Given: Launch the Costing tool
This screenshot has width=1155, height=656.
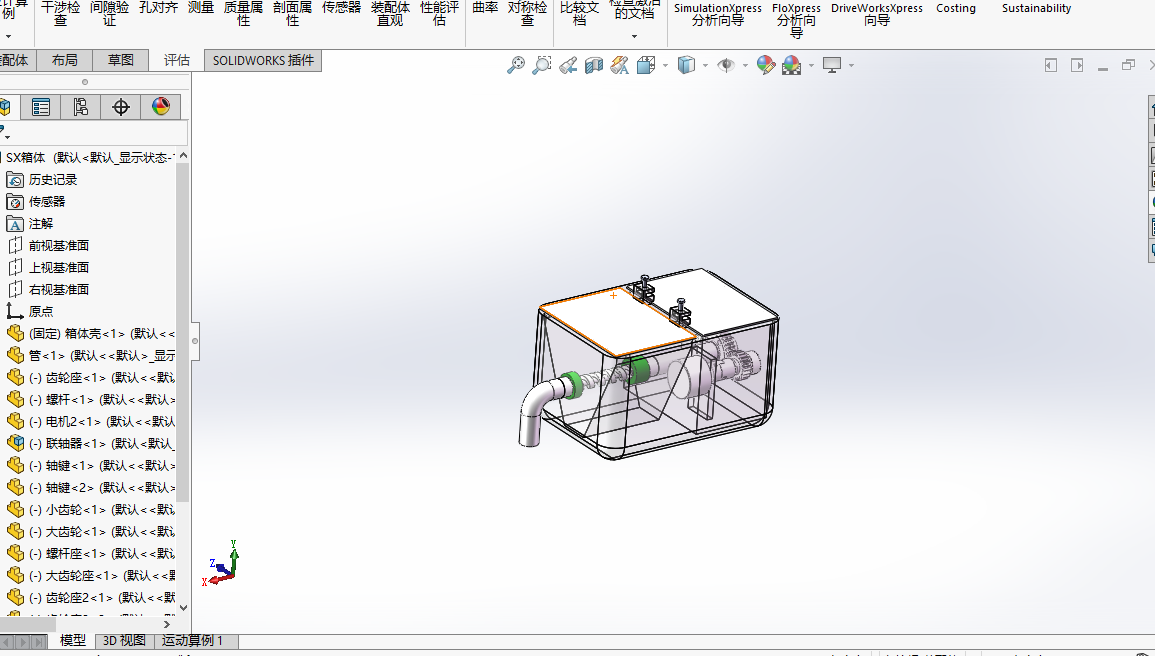Looking at the screenshot, I should pos(955,8).
